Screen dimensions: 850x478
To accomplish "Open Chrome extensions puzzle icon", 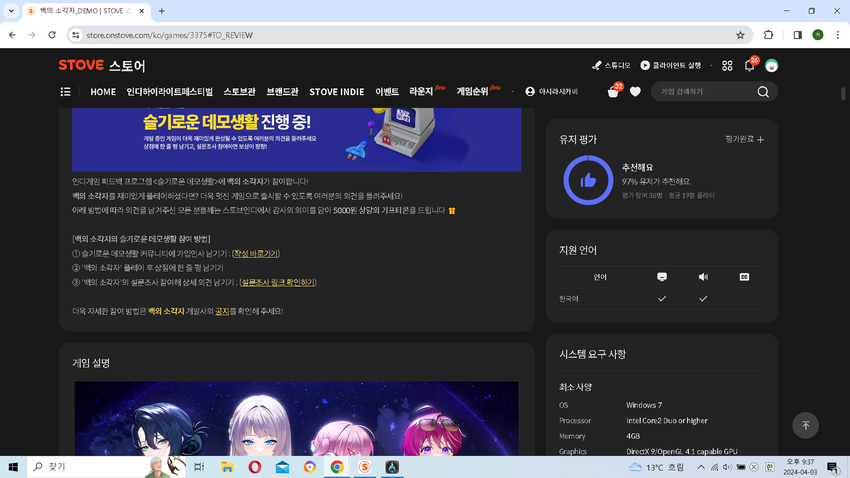I will coord(768,35).
